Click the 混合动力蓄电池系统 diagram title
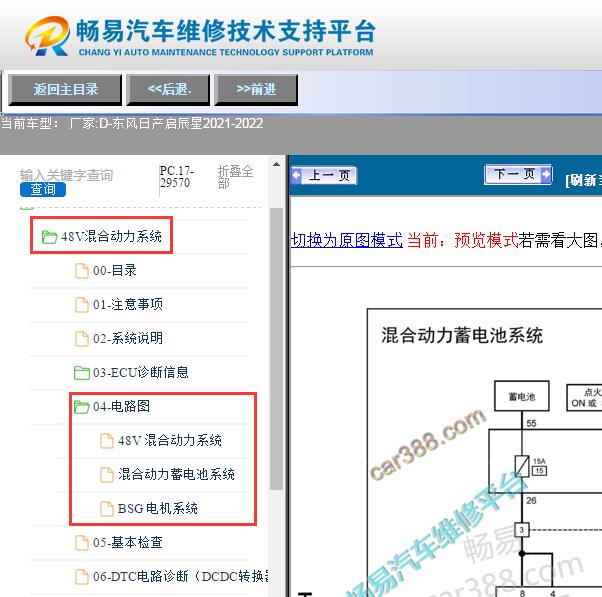Viewport: 602px width, 597px height. point(461,335)
